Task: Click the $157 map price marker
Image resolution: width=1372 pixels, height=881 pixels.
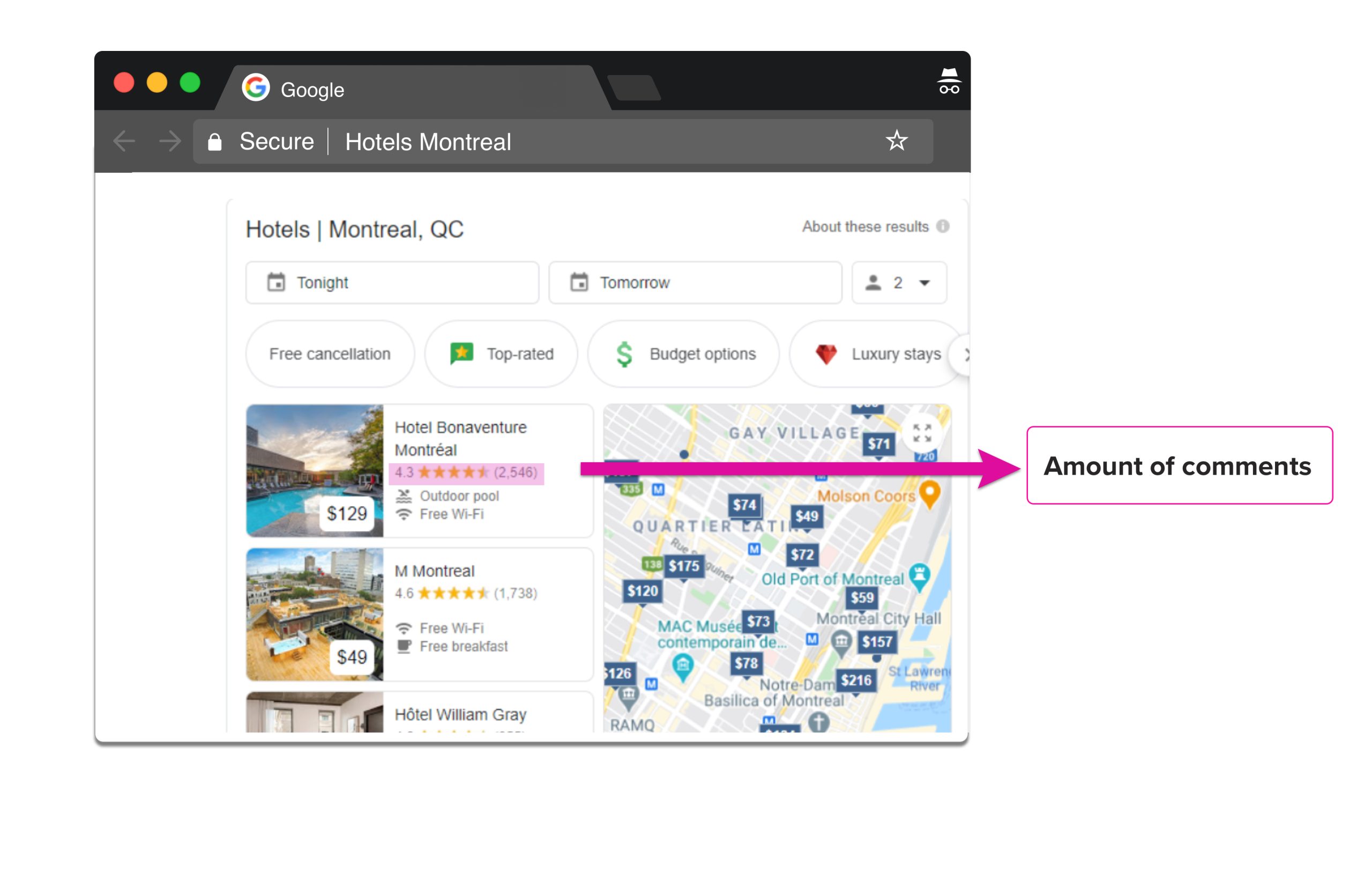Action: 877,642
